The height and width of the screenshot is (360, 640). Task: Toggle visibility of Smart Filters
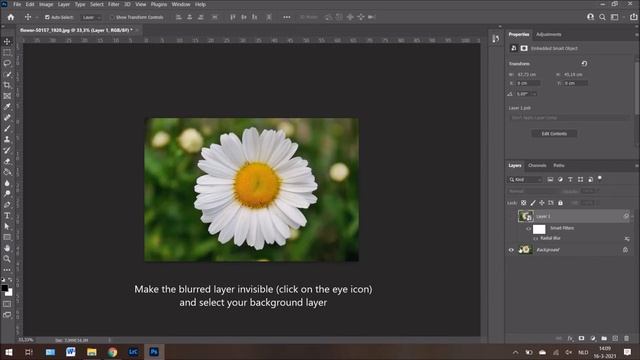click(529, 229)
